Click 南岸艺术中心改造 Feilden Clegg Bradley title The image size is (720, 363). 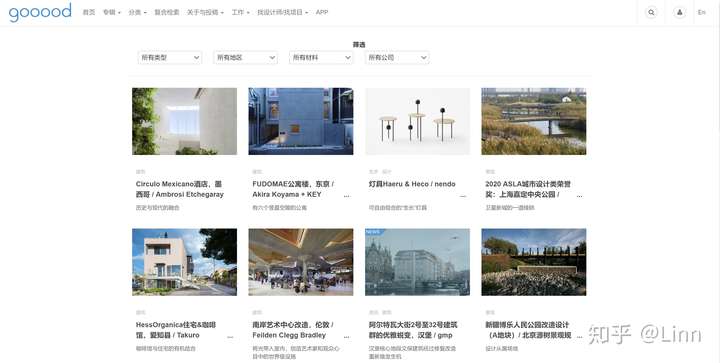292,330
